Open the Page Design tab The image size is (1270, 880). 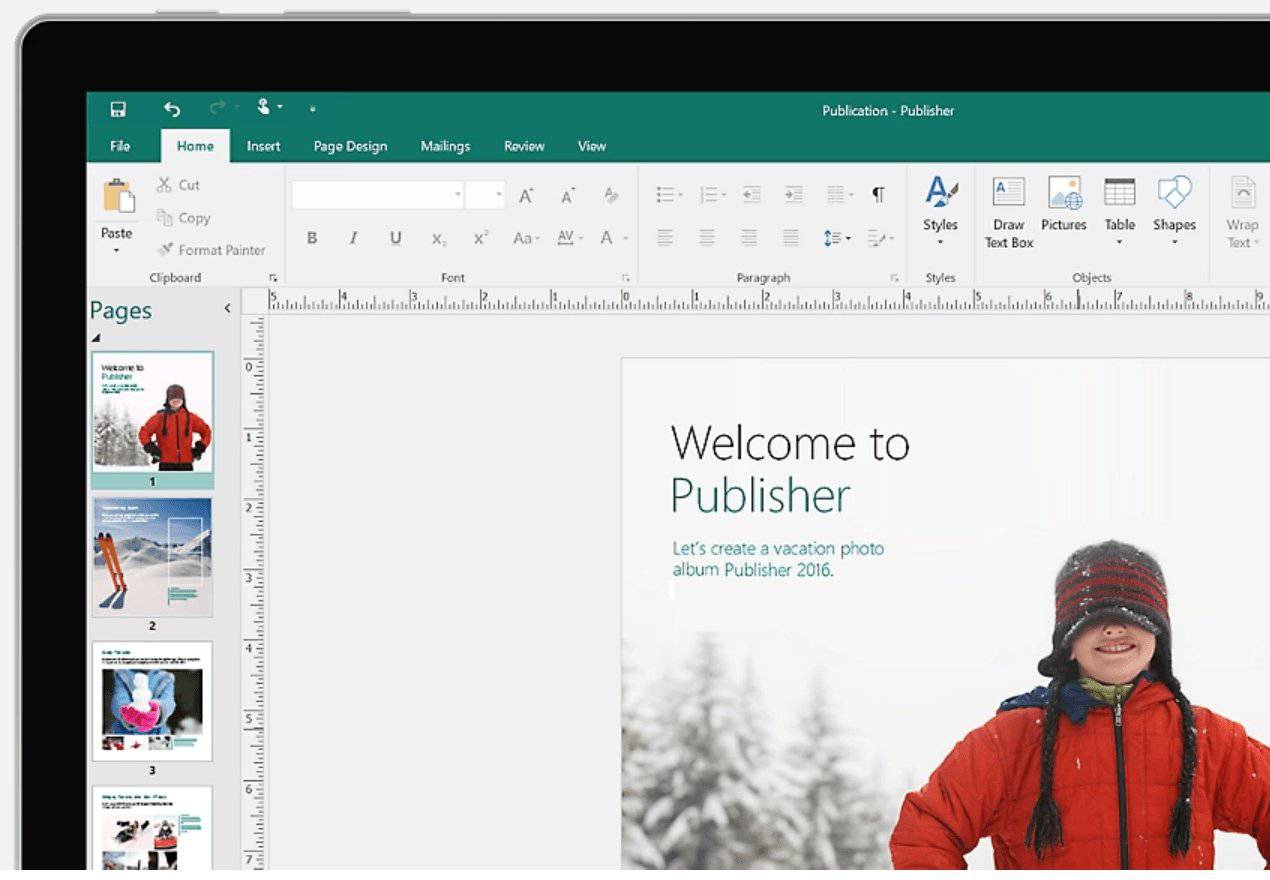pyautogui.click(x=349, y=145)
